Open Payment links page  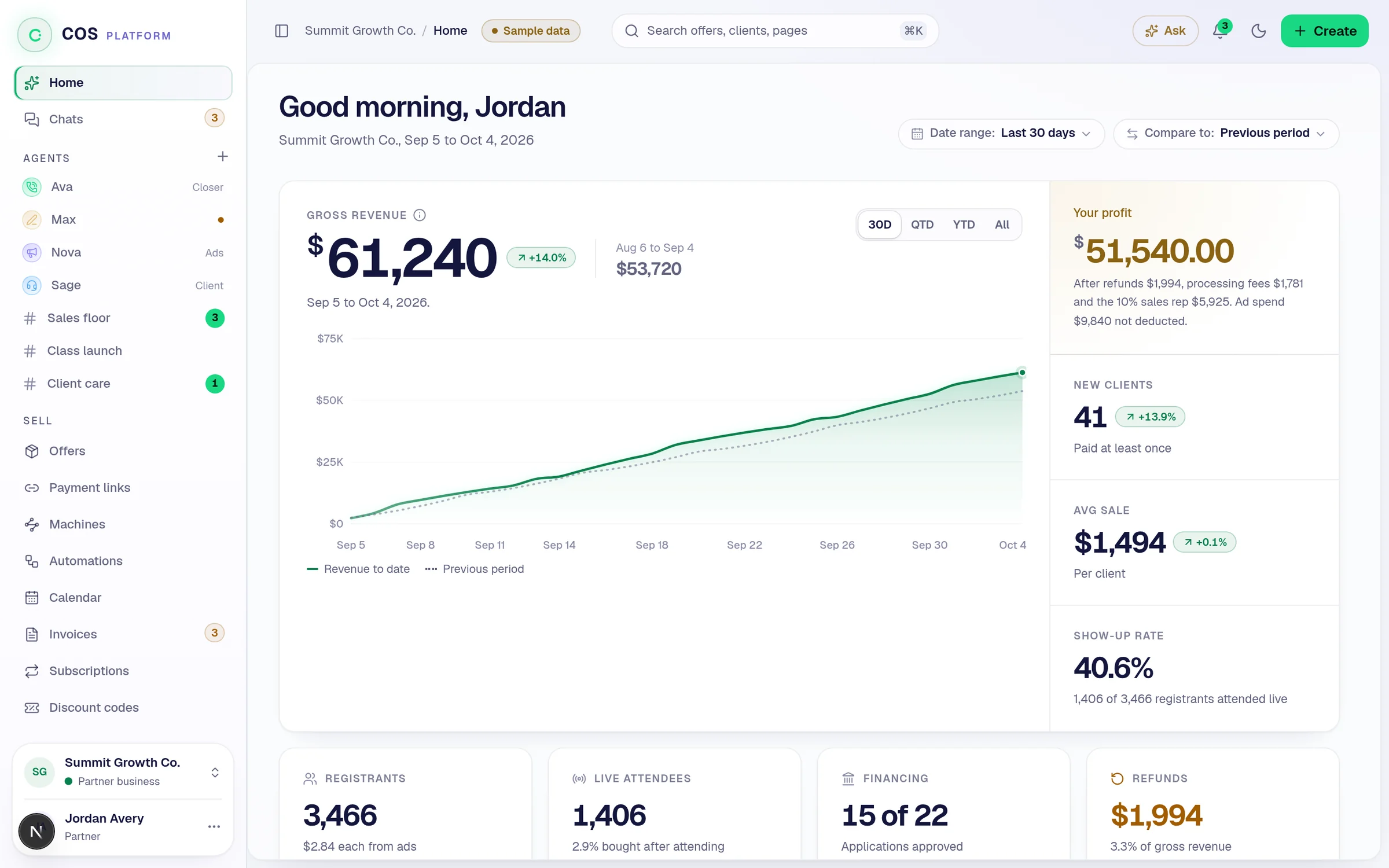tap(123, 488)
